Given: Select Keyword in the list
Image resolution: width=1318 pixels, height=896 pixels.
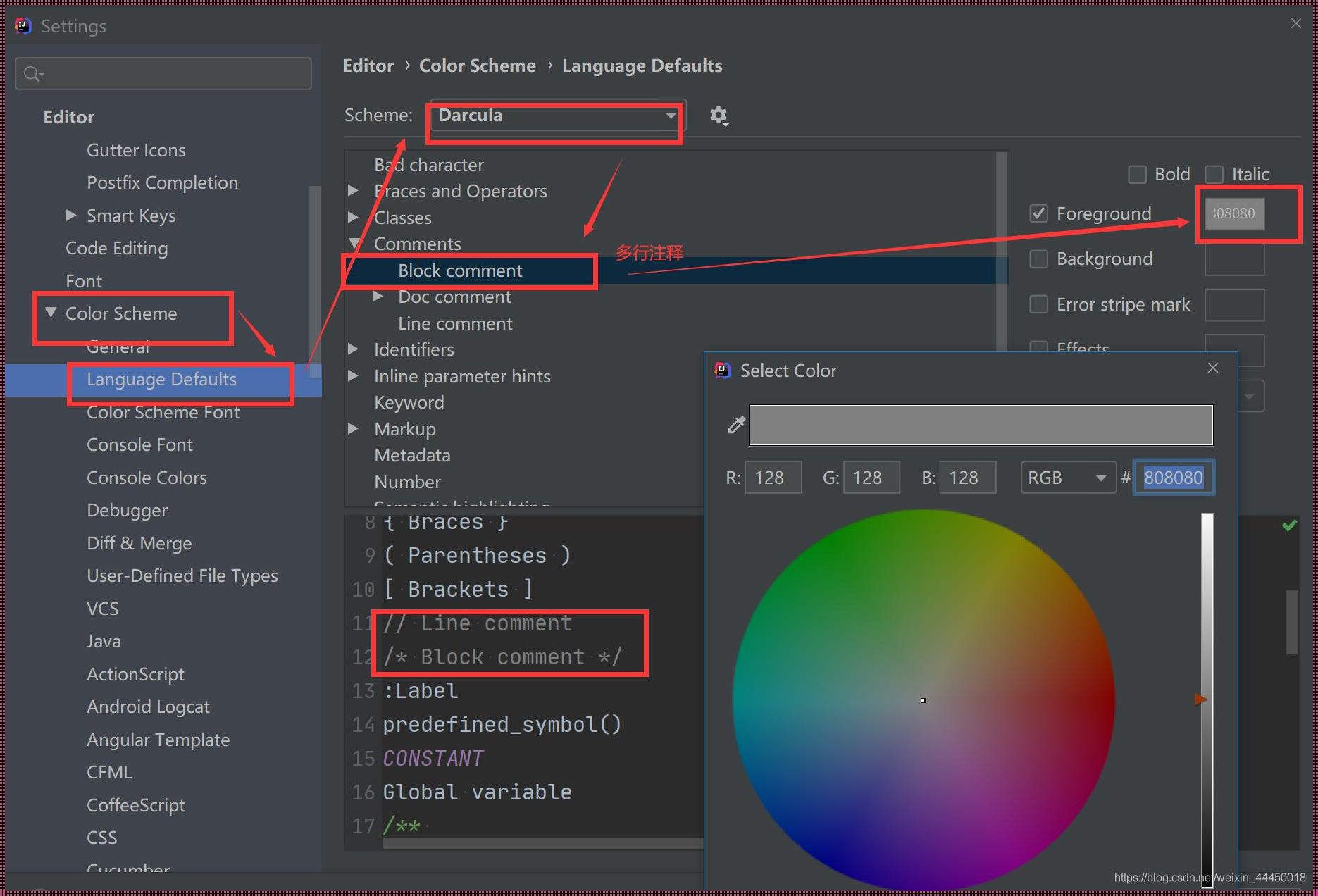Looking at the screenshot, I should tap(409, 402).
